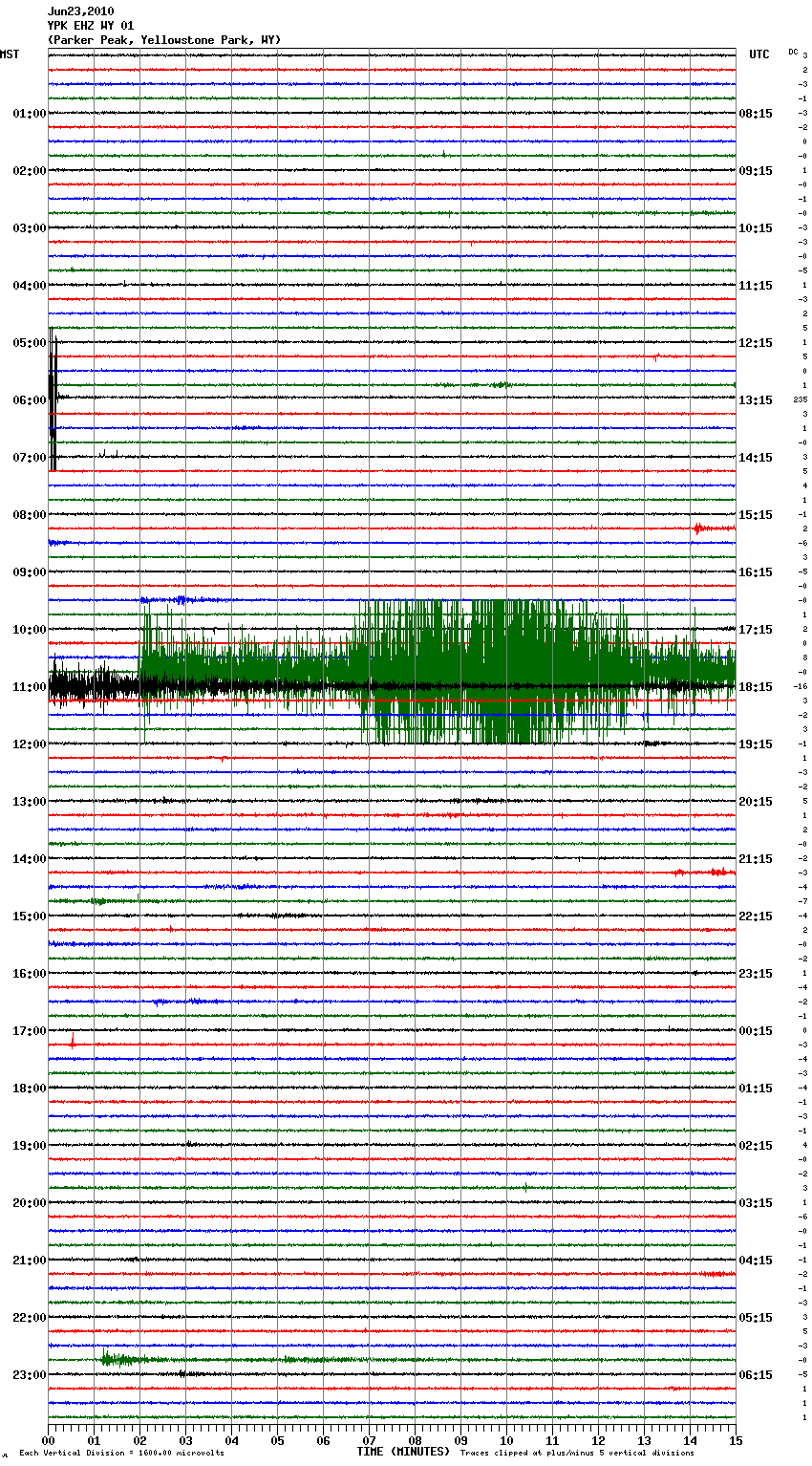
Task: Select the 18:15 UTC time label
Action: coord(755,687)
